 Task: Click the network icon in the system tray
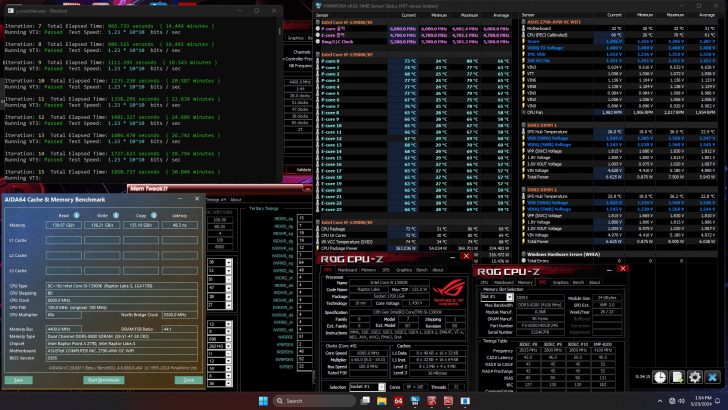click(x=672, y=401)
